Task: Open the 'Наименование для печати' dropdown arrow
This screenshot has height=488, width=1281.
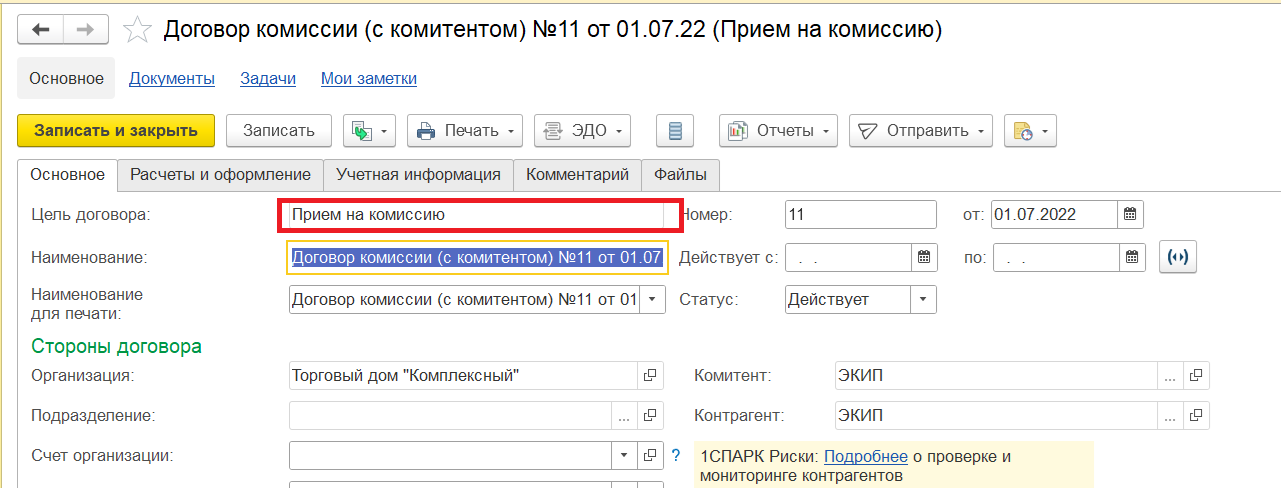Action: [652, 299]
